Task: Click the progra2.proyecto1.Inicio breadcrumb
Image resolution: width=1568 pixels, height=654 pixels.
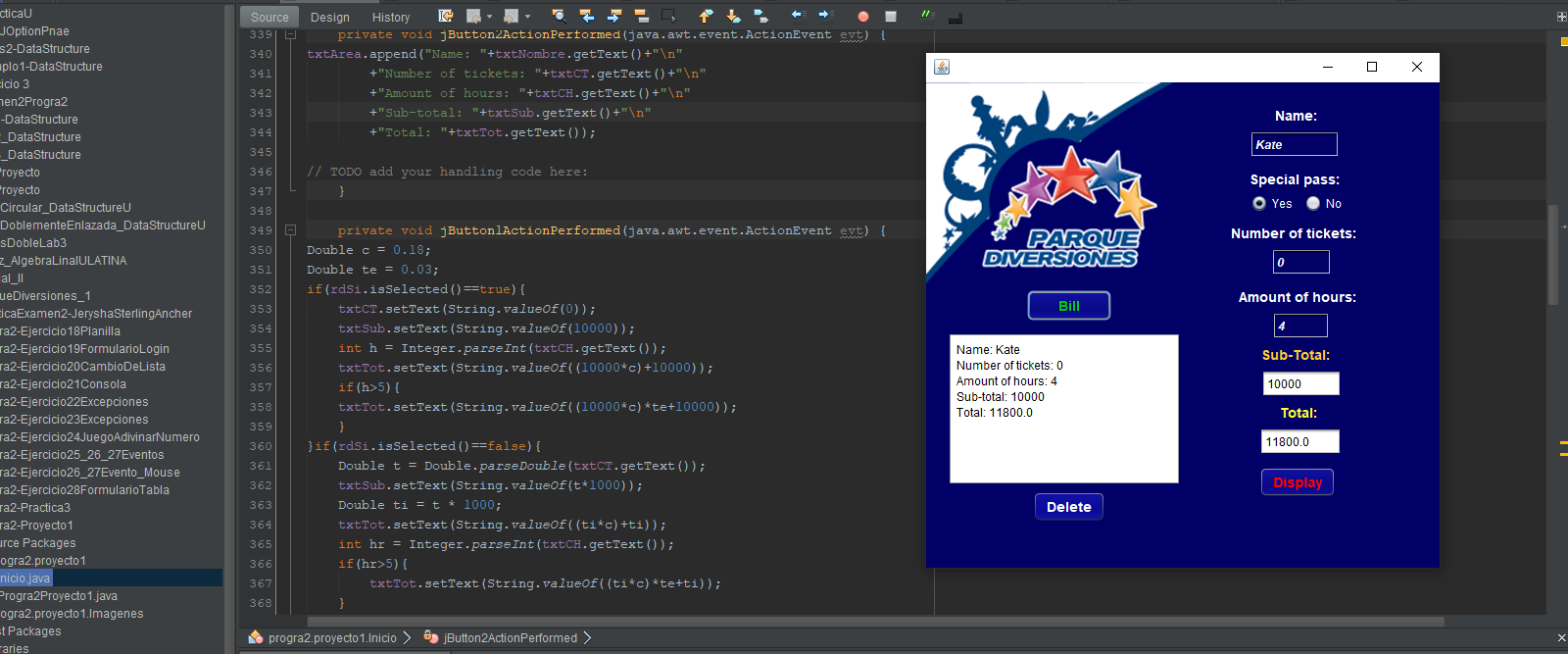Action: click(332, 637)
